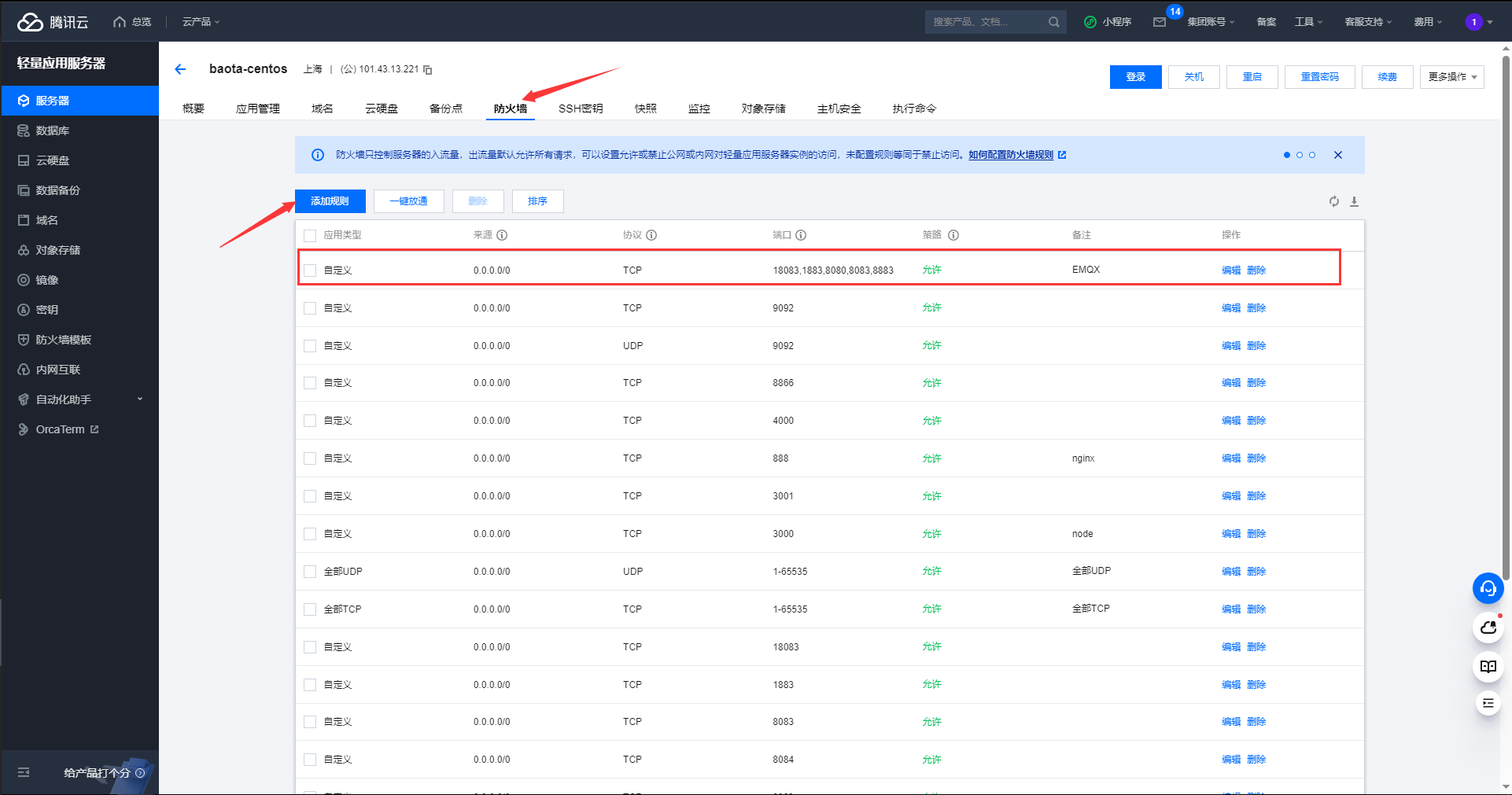Open the floating cloud assistant icon
This screenshot has width=1512, height=795.
tap(1488, 628)
